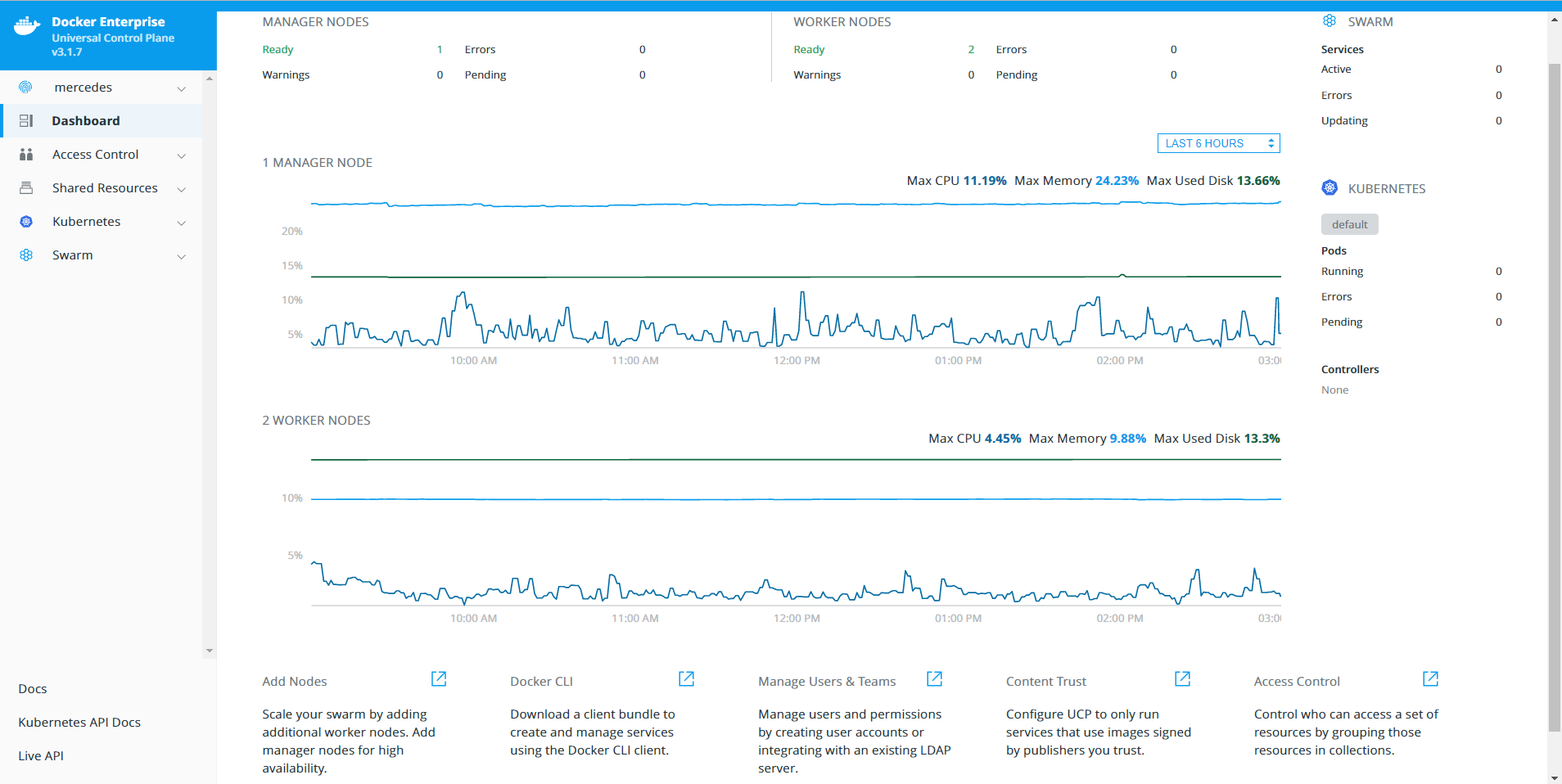1562x784 pixels.
Task: Expand the Access Control sidebar chevron
Action: (182, 155)
